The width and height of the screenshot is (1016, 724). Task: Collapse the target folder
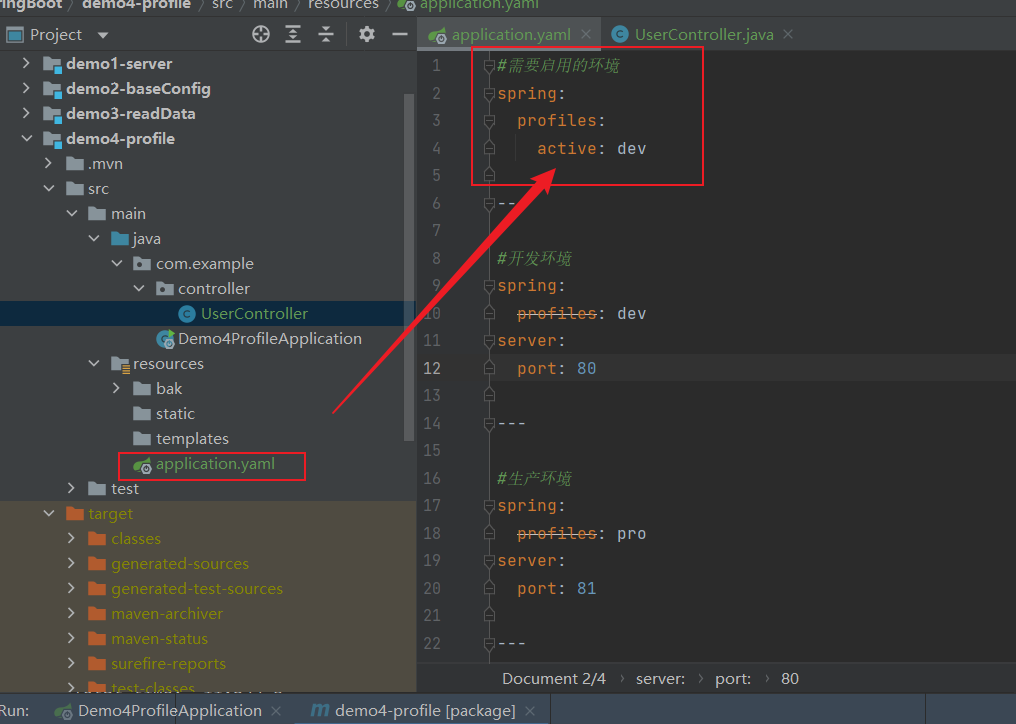point(49,513)
